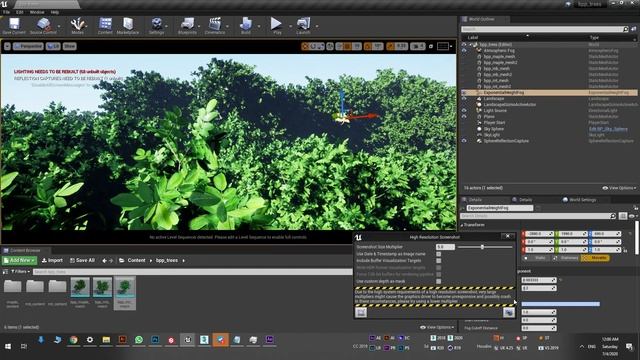Open the Marketplace toolbar icon
Image resolution: width=640 pixels, height=360 pixels.
tap(128, 26)
